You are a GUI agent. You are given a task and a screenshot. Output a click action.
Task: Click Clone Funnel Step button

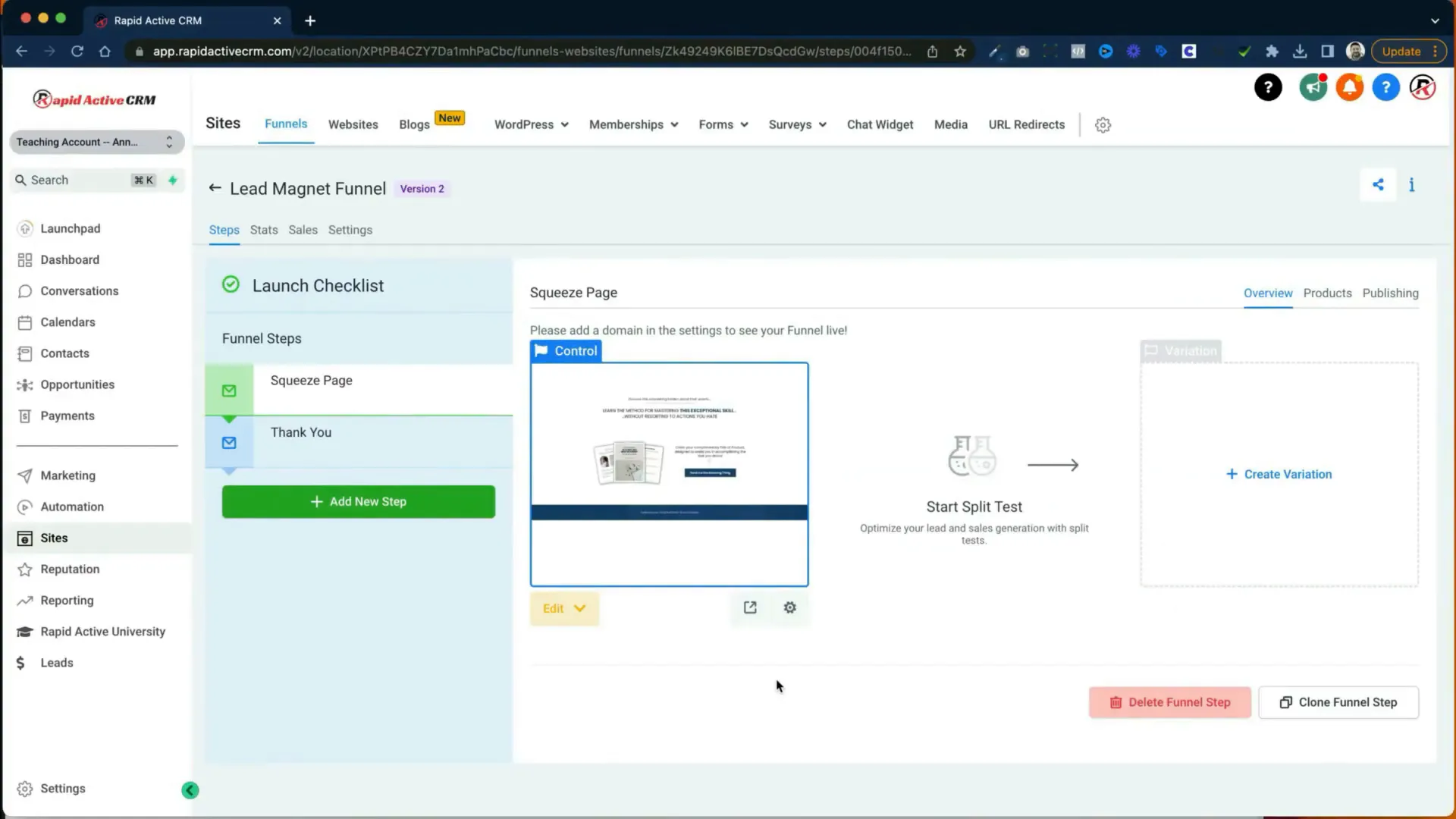pyautogui.click(x=1338, y=702)
